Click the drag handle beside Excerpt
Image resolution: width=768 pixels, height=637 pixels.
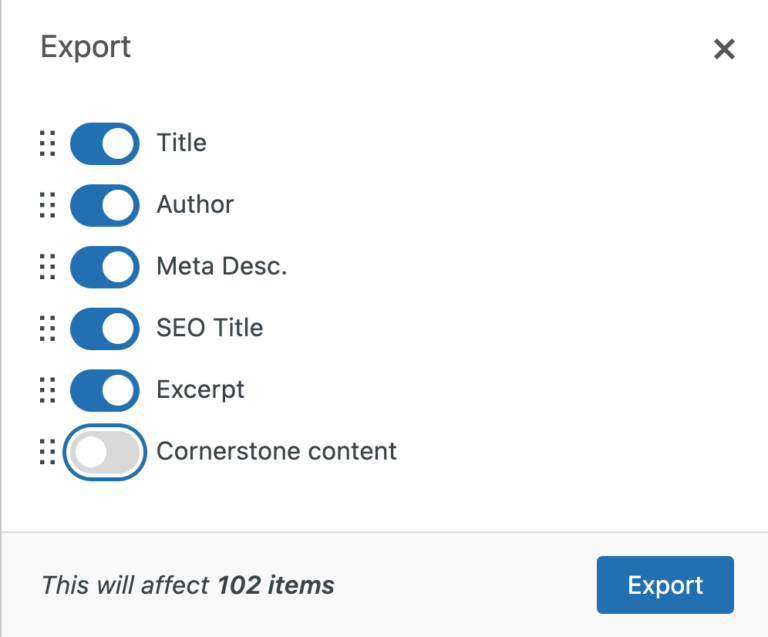(47, 390)
